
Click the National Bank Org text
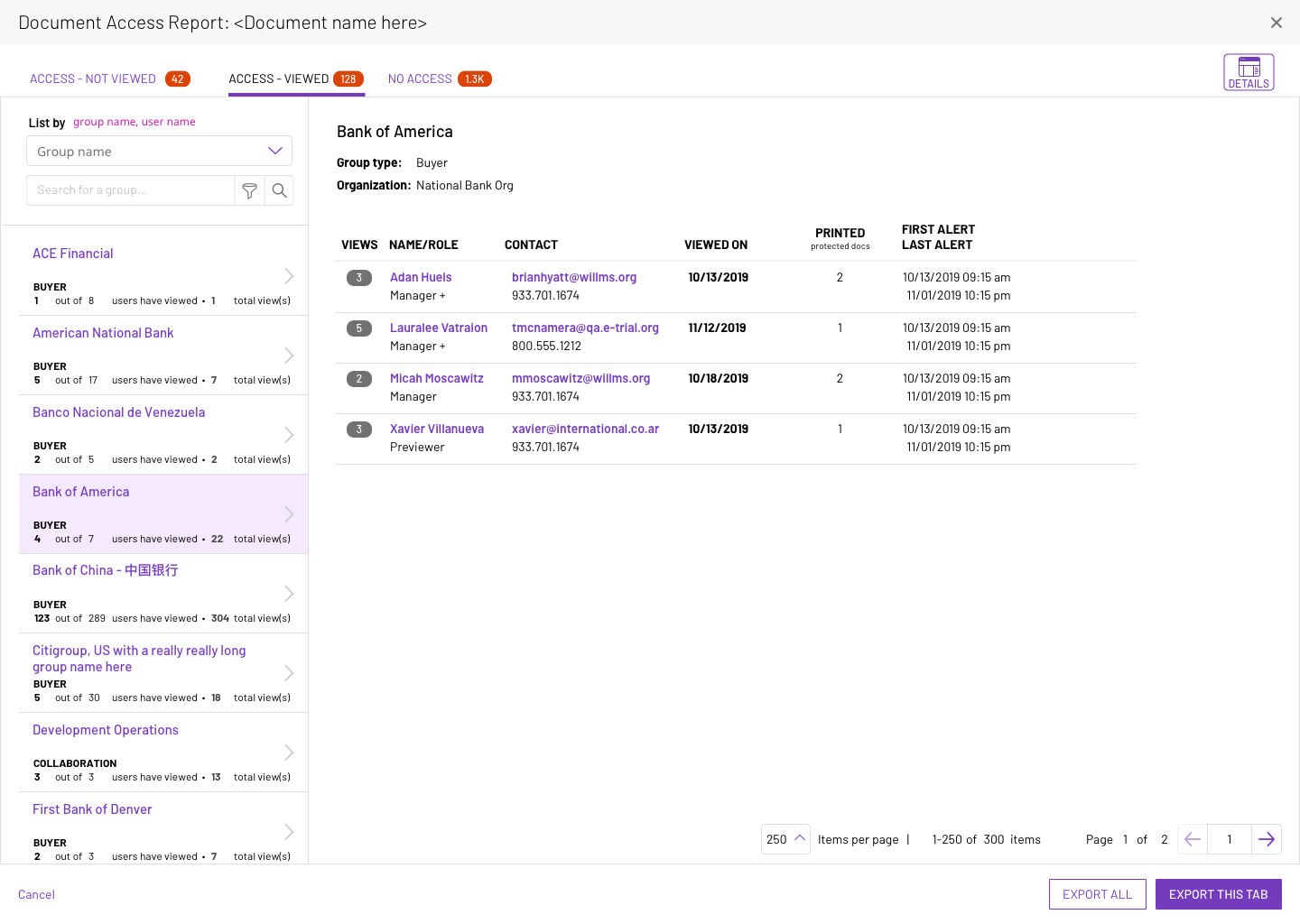(x=465, y=185)
